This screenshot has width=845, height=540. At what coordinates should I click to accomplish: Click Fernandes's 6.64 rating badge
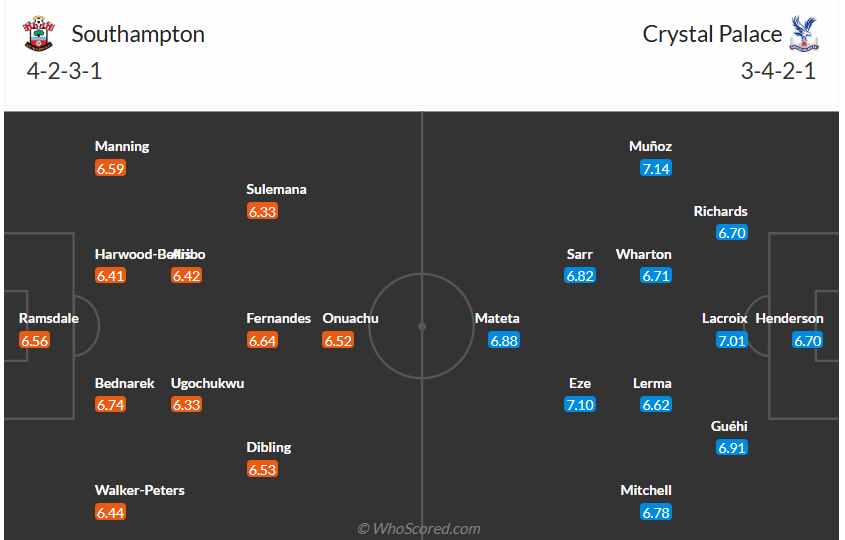[x=262, y=341]
